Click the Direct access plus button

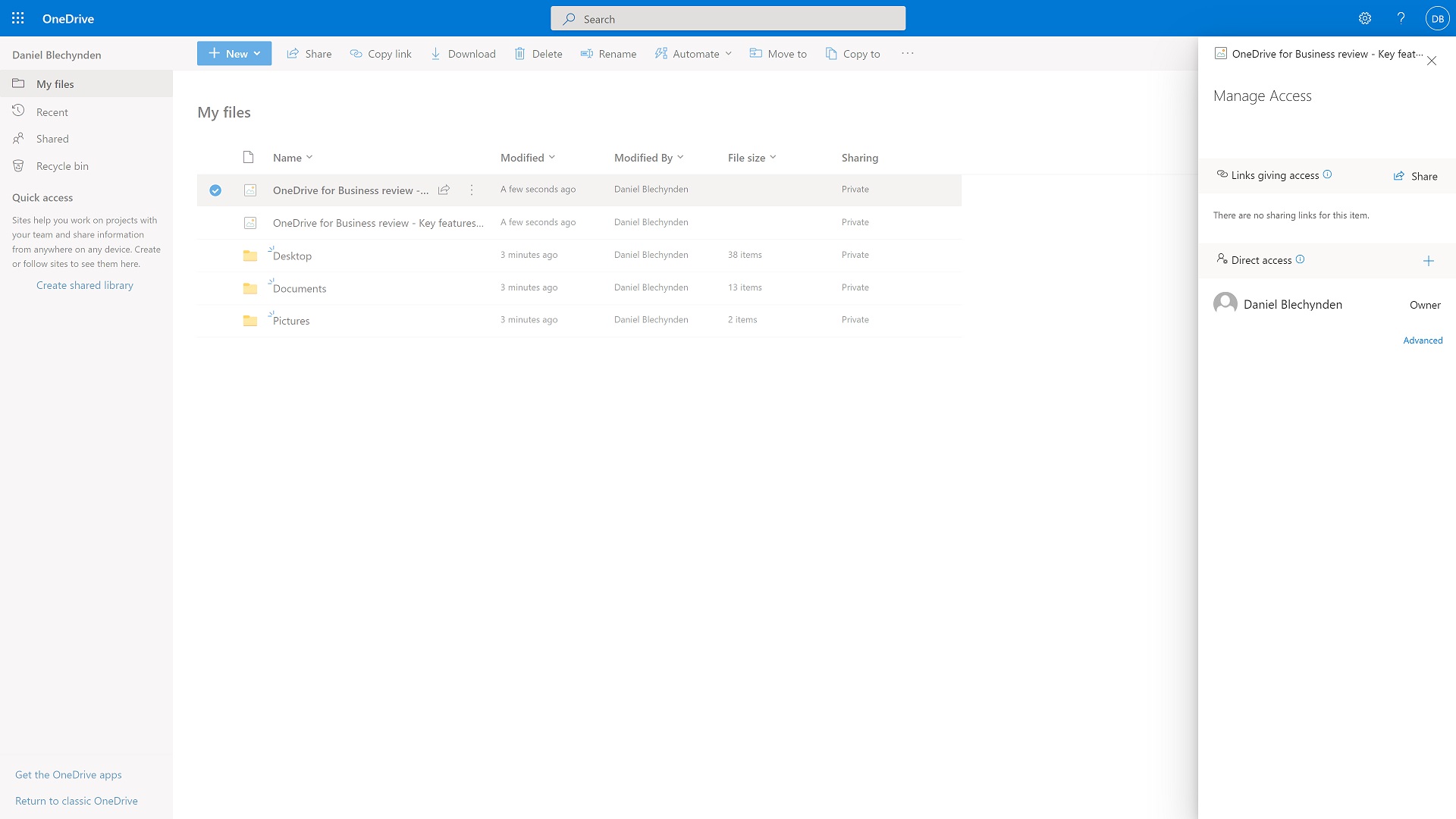(1429, 261)
